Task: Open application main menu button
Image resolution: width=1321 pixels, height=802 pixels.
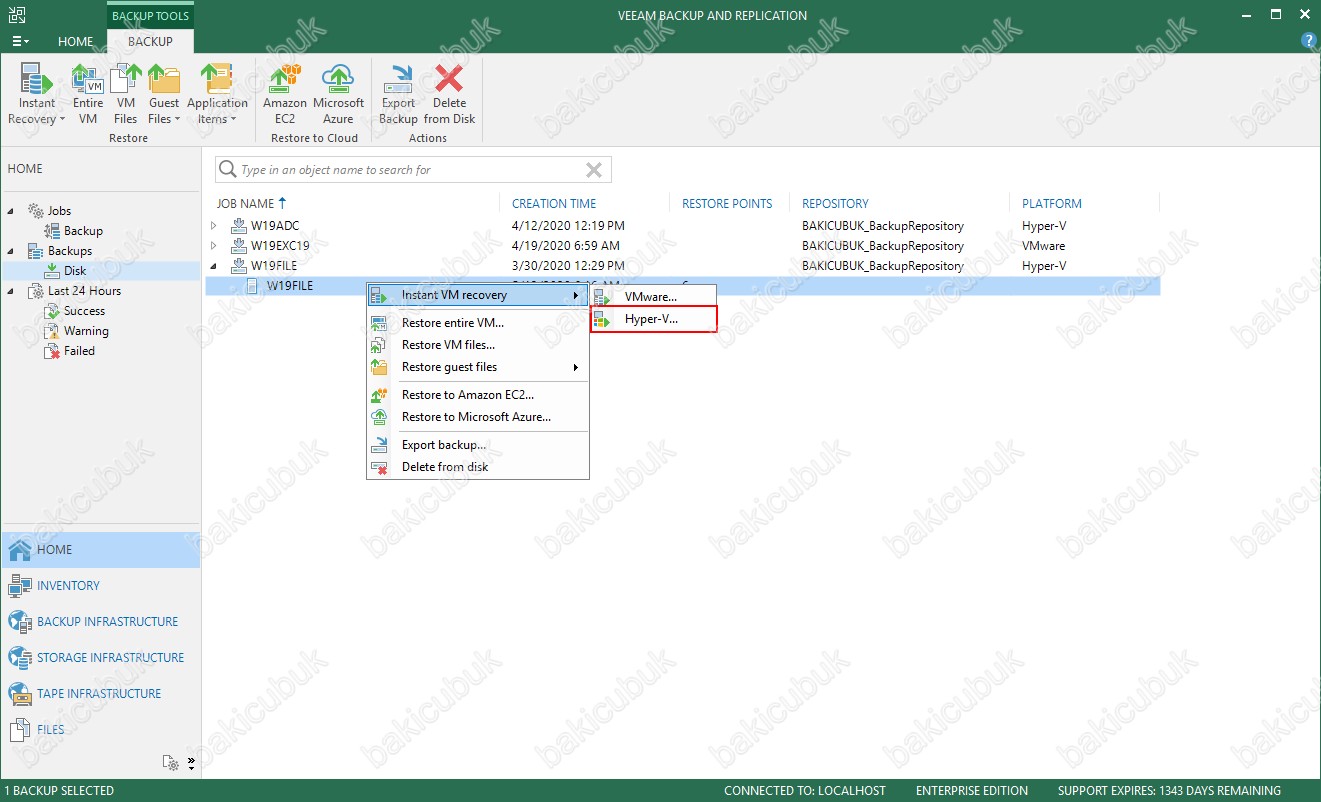Action: tap(20, 41)
